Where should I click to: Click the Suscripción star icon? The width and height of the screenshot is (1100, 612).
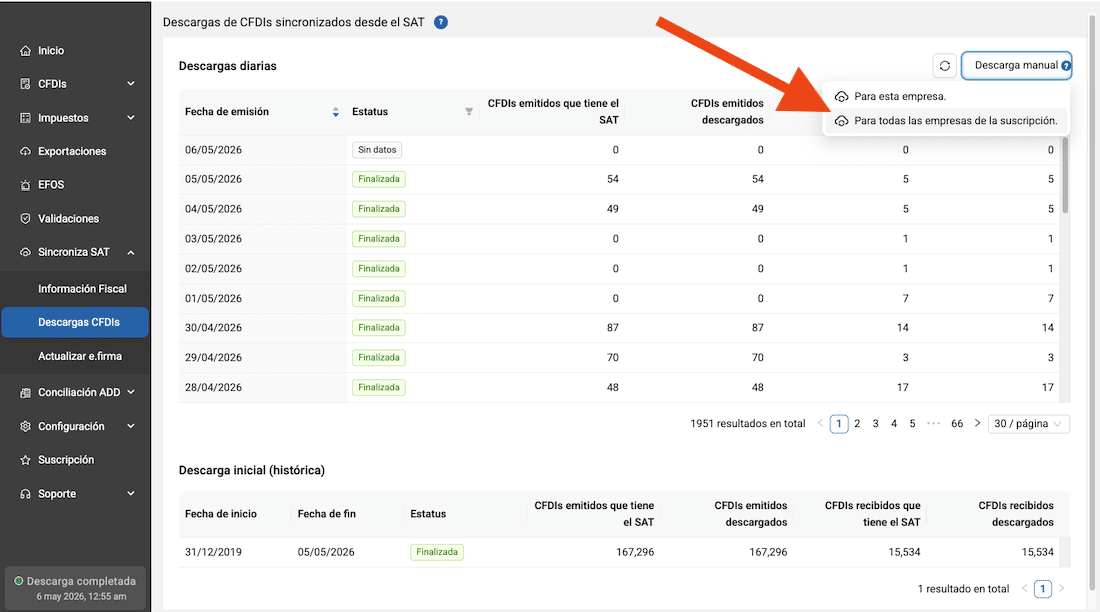coord(25,460)
